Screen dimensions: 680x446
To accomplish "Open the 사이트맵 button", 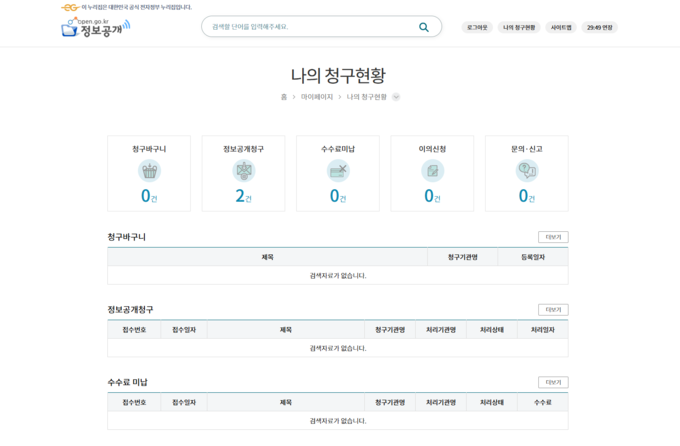I will [x=561, y=27].
